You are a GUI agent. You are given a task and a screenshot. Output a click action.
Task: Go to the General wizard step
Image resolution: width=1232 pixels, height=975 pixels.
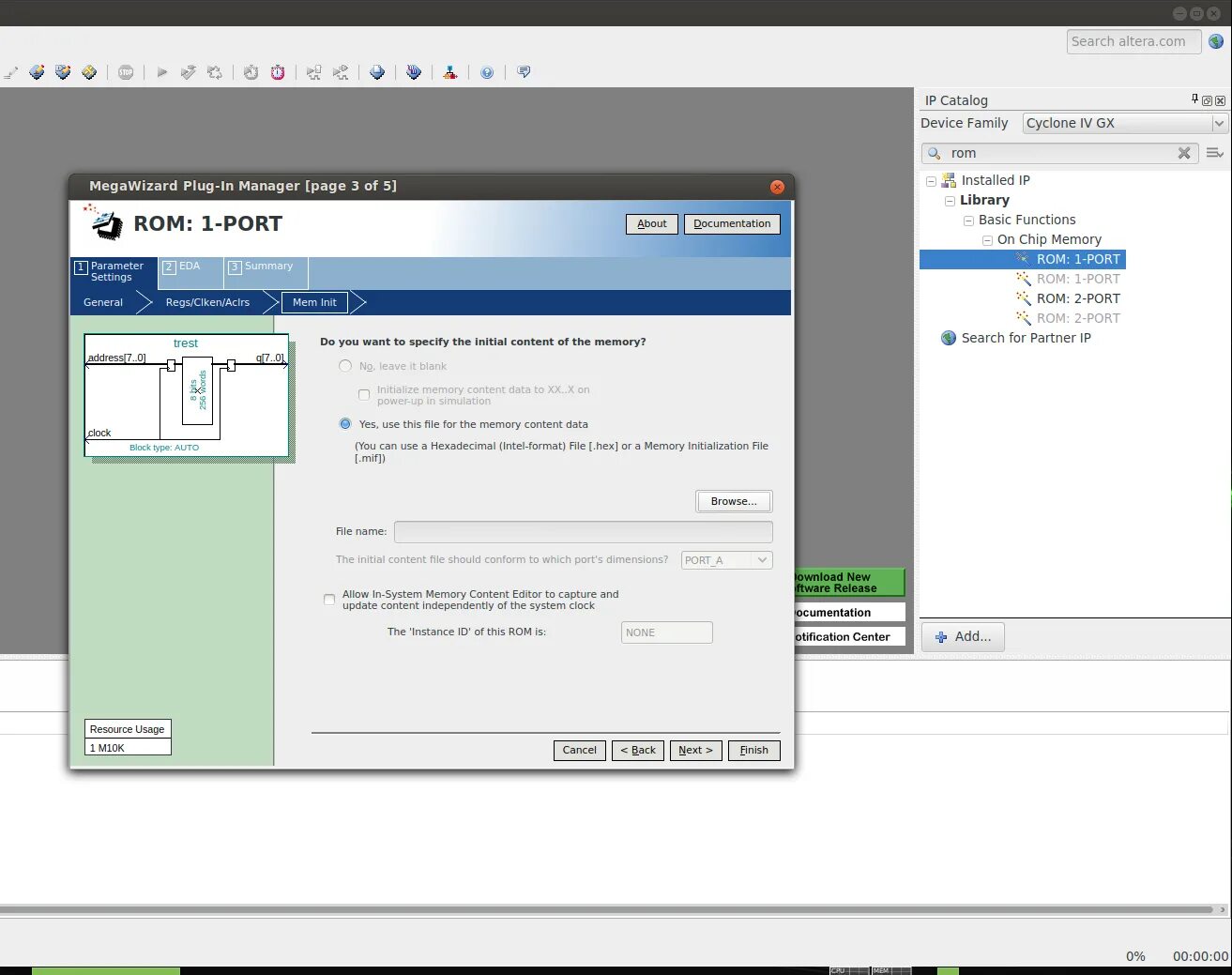103,302
